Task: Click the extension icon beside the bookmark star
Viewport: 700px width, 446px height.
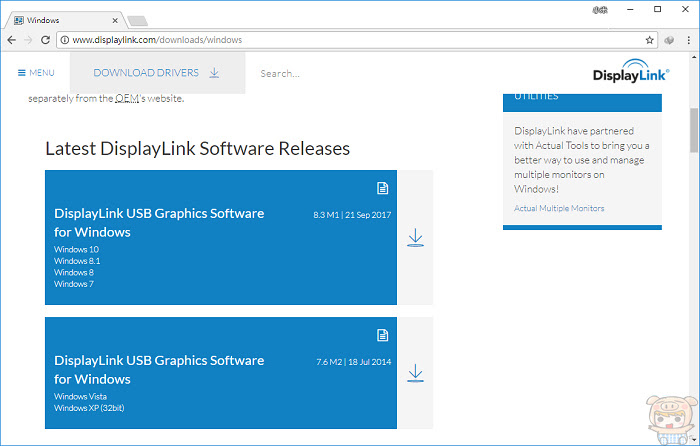Action: (669, 40)
